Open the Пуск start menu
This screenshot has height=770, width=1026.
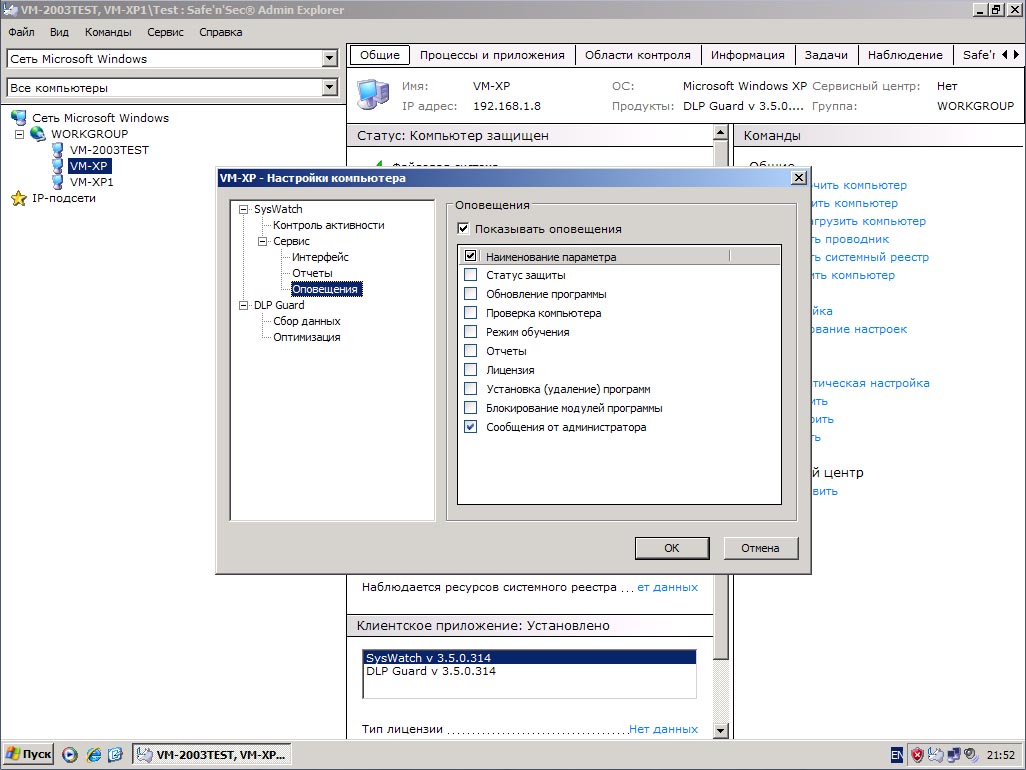coord(29,754)
